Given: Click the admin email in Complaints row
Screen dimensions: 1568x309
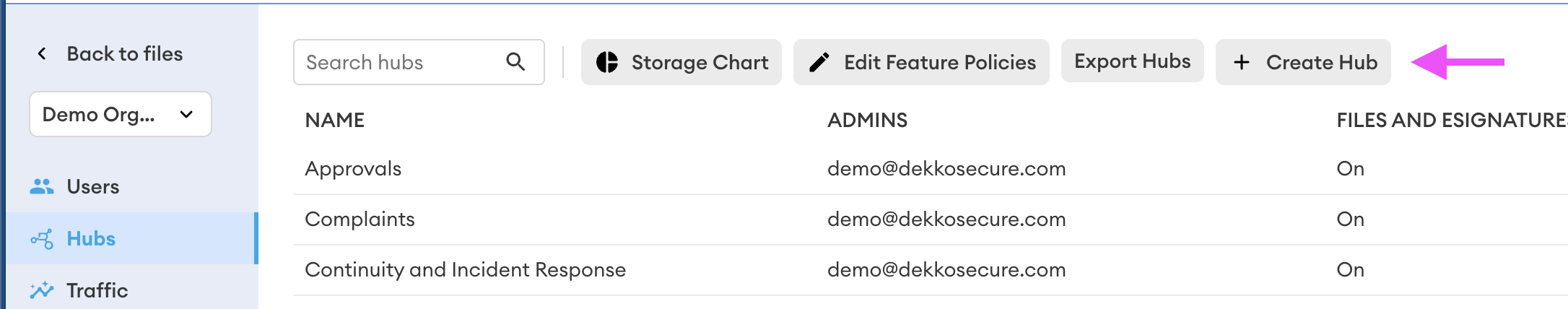Looking at the screenshot, I should pyautogui.click(x=946, y=219).
